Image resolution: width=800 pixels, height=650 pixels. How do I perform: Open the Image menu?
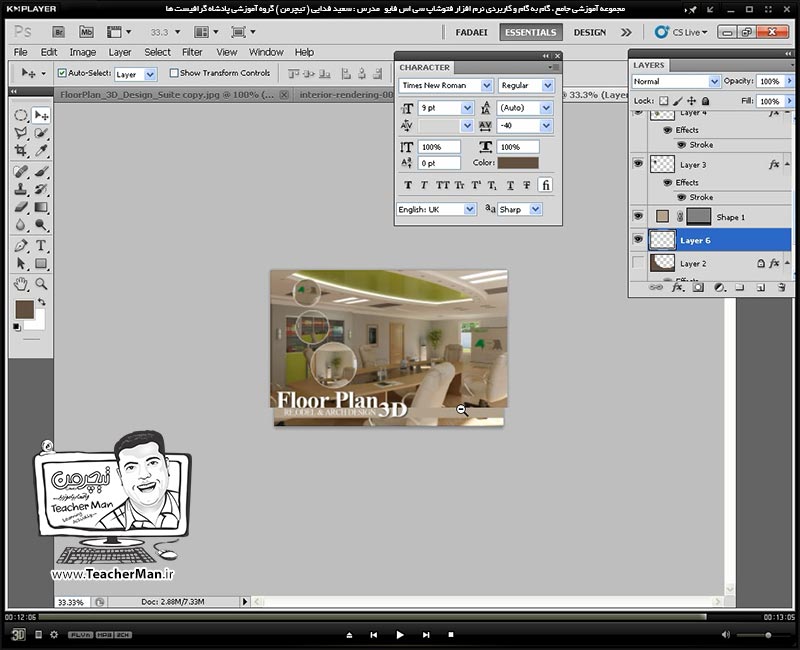83,52
